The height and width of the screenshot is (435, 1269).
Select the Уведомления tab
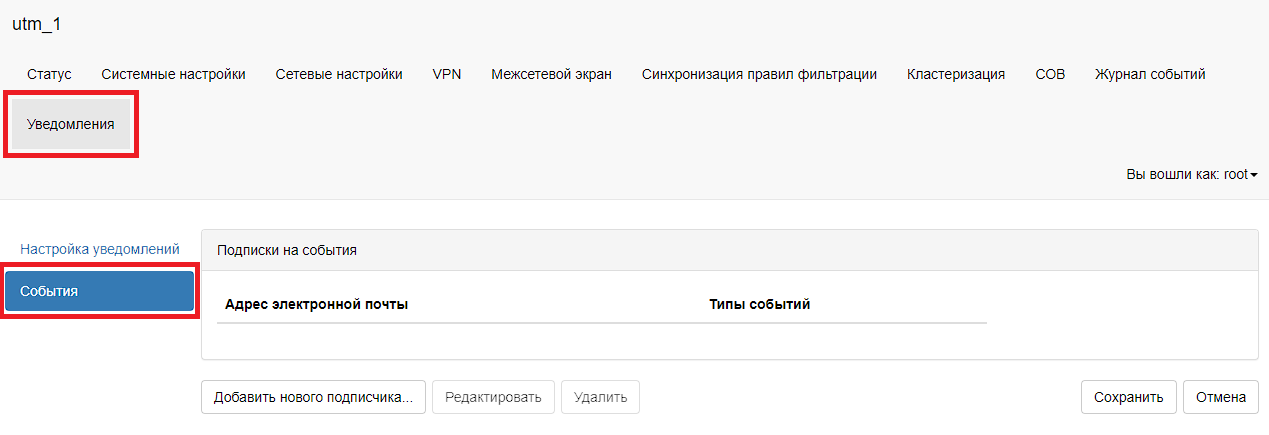(71, 125)
